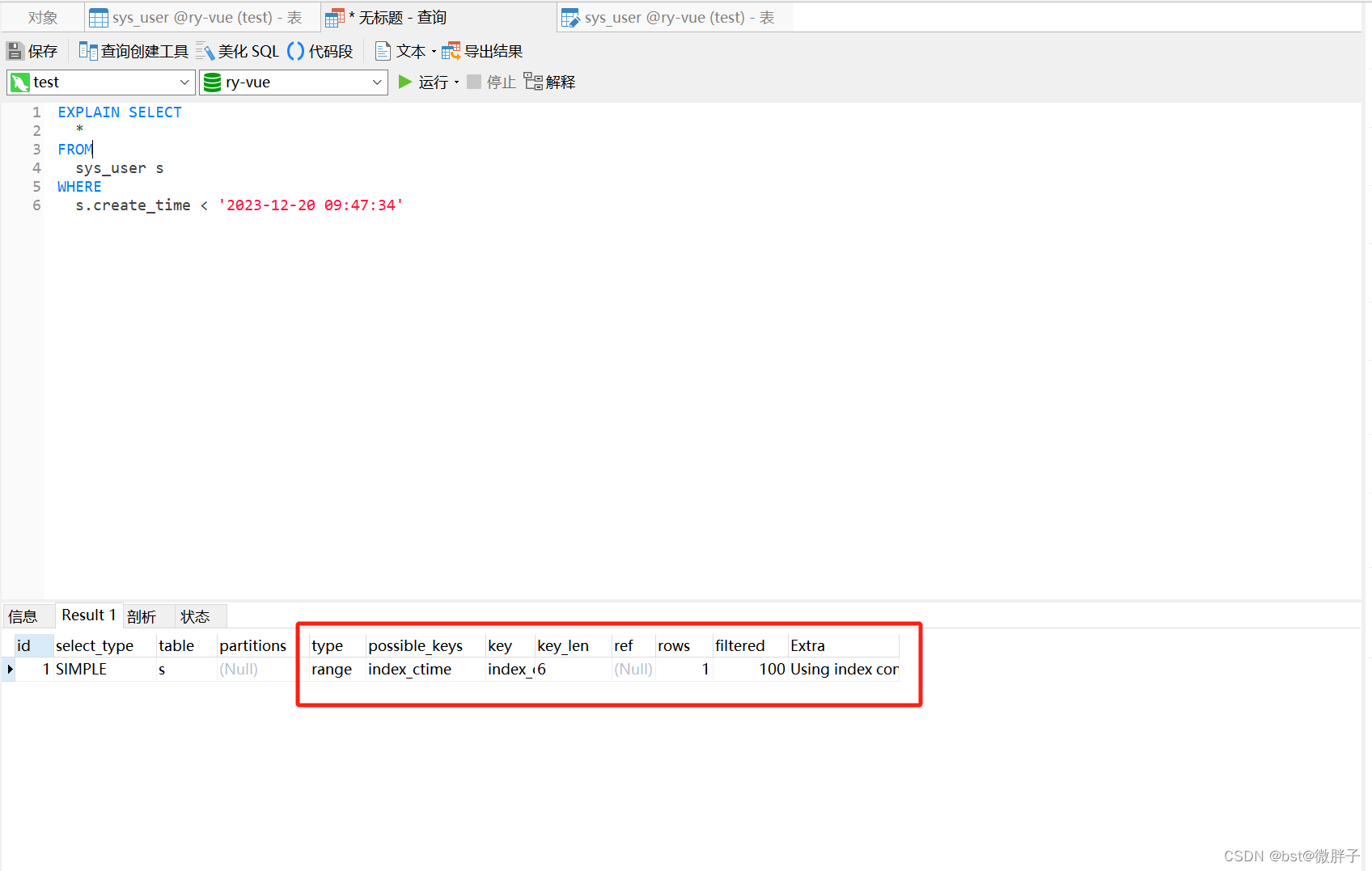Click the ref column header

click(x=633, y=645)
